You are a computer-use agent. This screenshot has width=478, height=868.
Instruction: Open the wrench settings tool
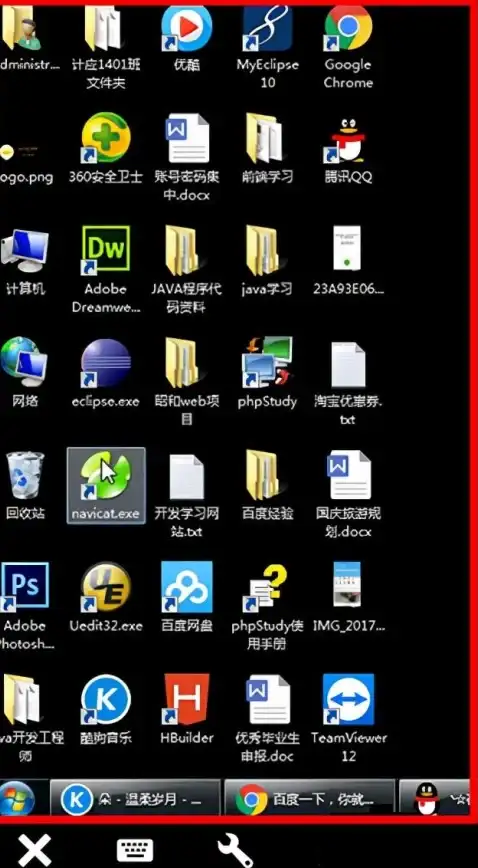235,850
